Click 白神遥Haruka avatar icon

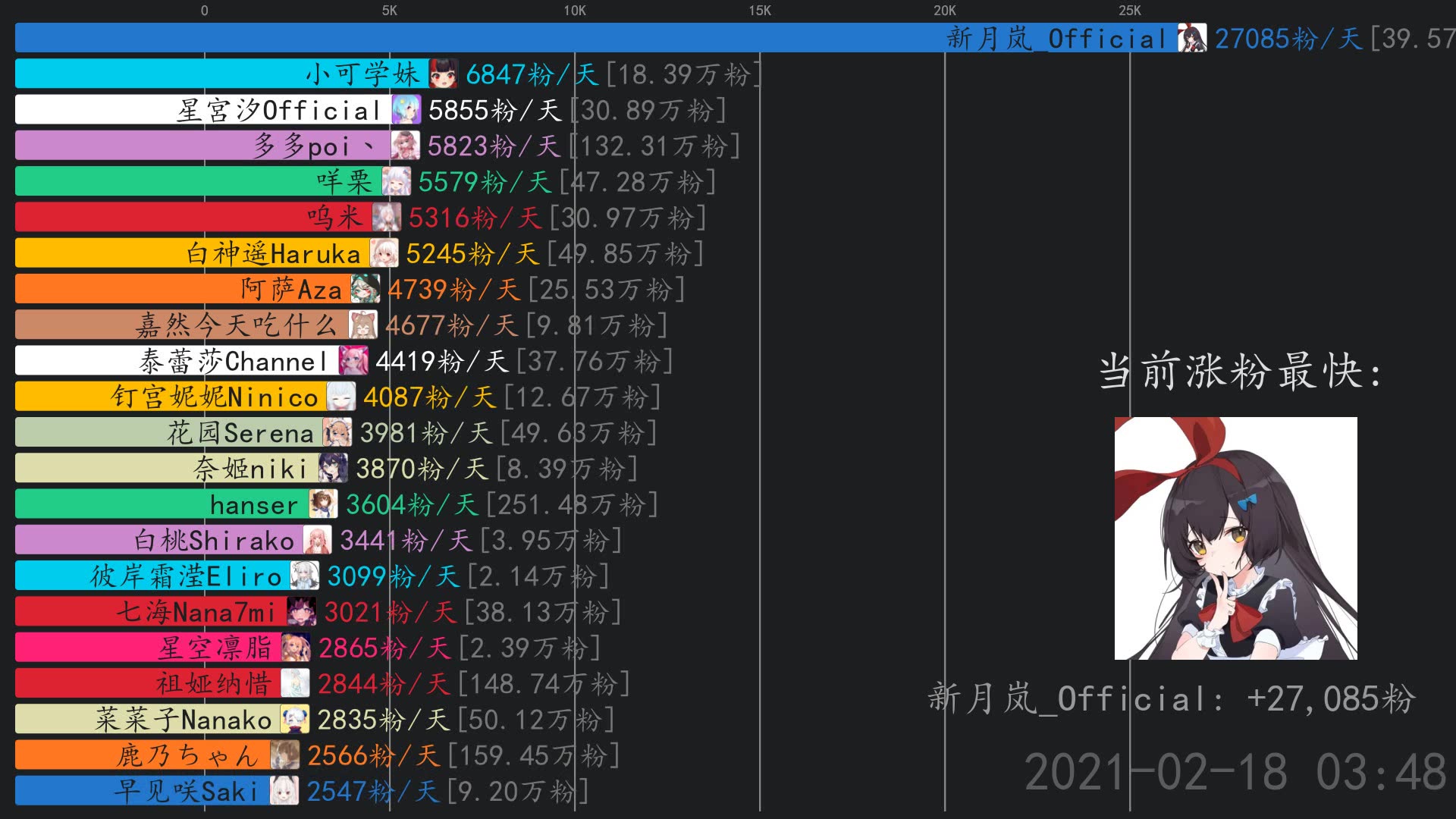(x=384, y=253)
